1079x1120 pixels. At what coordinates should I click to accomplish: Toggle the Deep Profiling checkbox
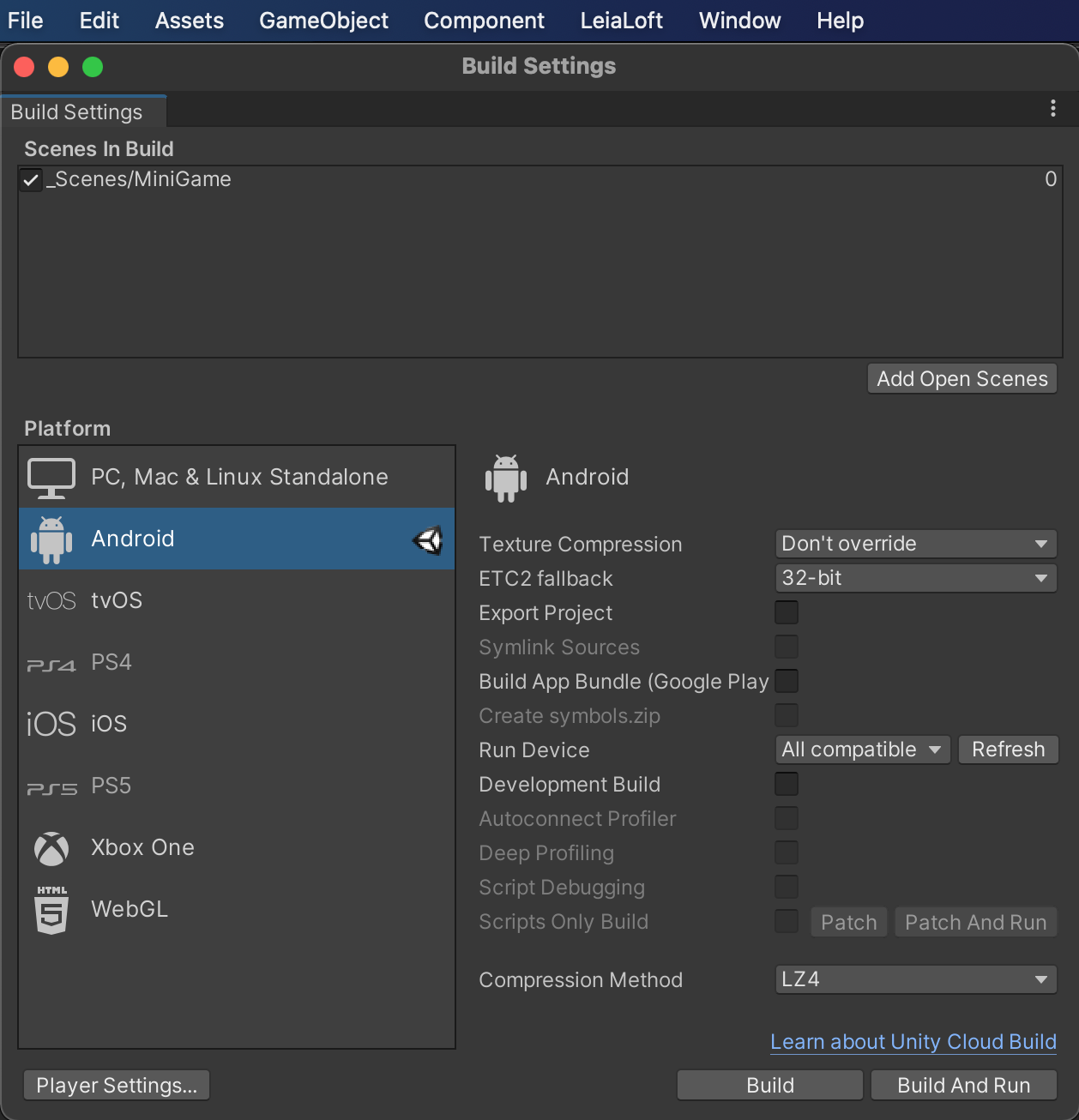click(787, 852)
